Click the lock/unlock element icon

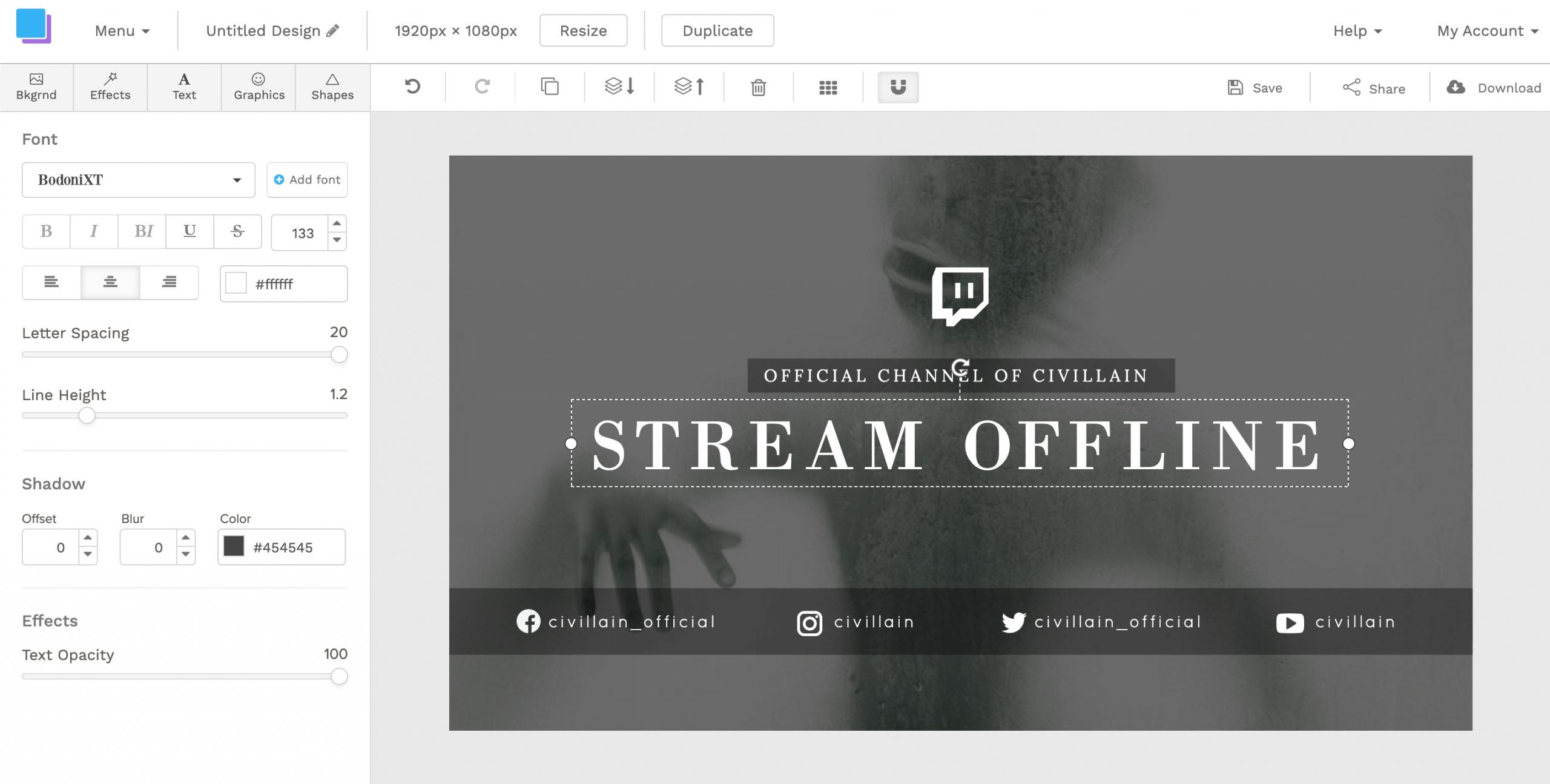coord(897,87)
